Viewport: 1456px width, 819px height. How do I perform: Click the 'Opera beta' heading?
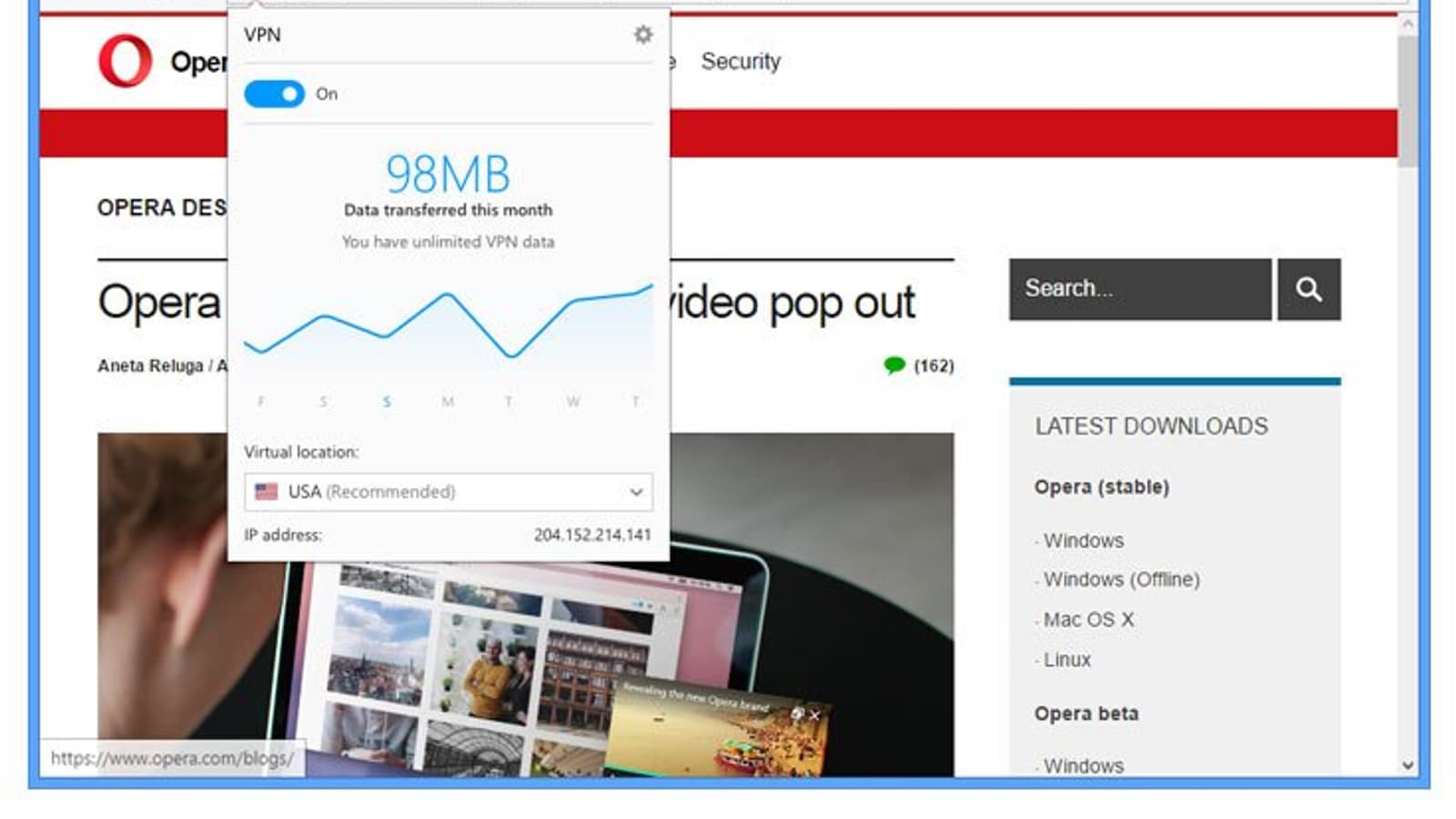1087,713
